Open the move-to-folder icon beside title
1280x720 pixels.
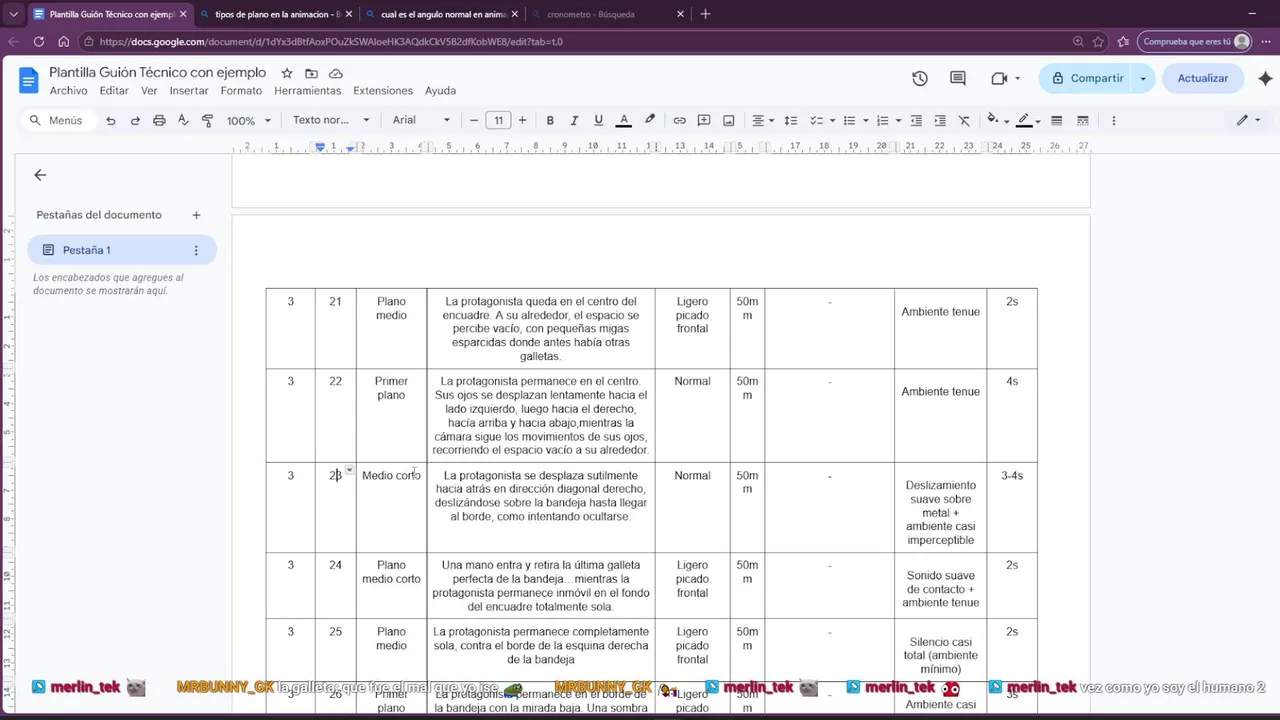311,73
